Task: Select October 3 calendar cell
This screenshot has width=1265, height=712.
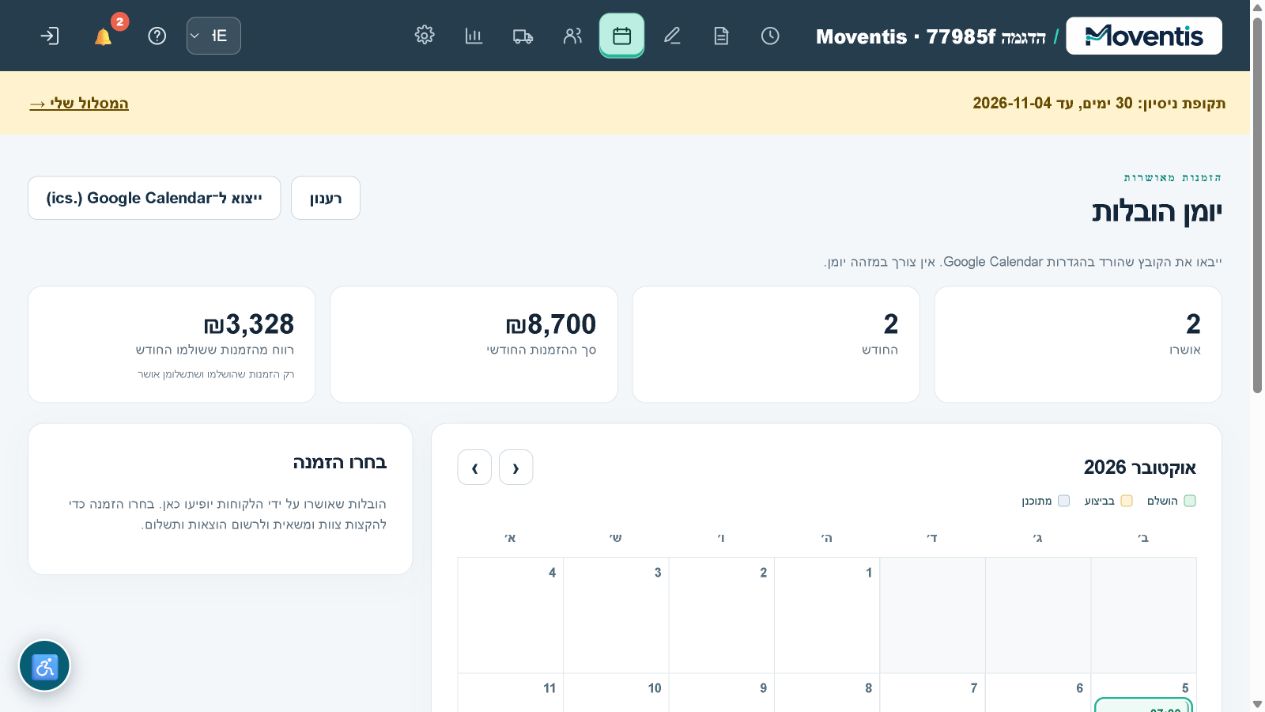Action: click(616, 615)
